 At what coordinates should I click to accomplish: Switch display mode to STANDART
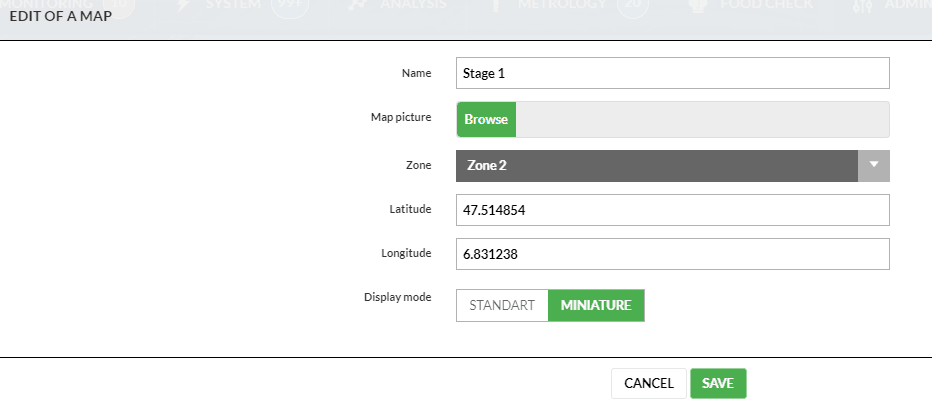point(502,306)
